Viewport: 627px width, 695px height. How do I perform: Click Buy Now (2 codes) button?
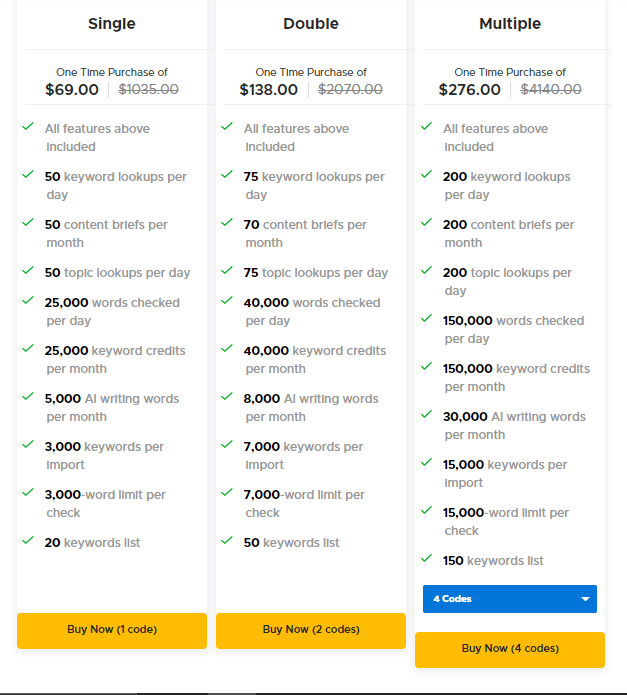pyautogui.click(x=311, y=630)
